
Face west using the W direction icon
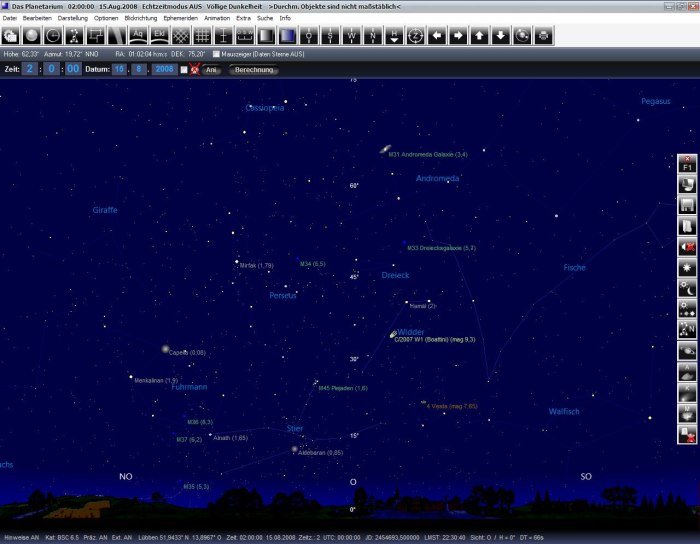click(351, 36)
